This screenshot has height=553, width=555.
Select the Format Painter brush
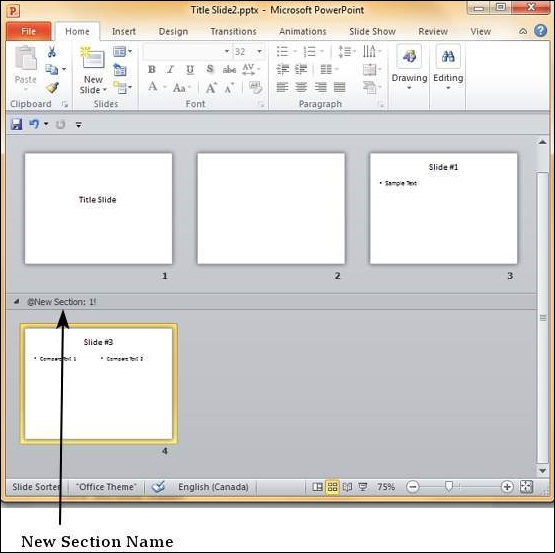52,87
